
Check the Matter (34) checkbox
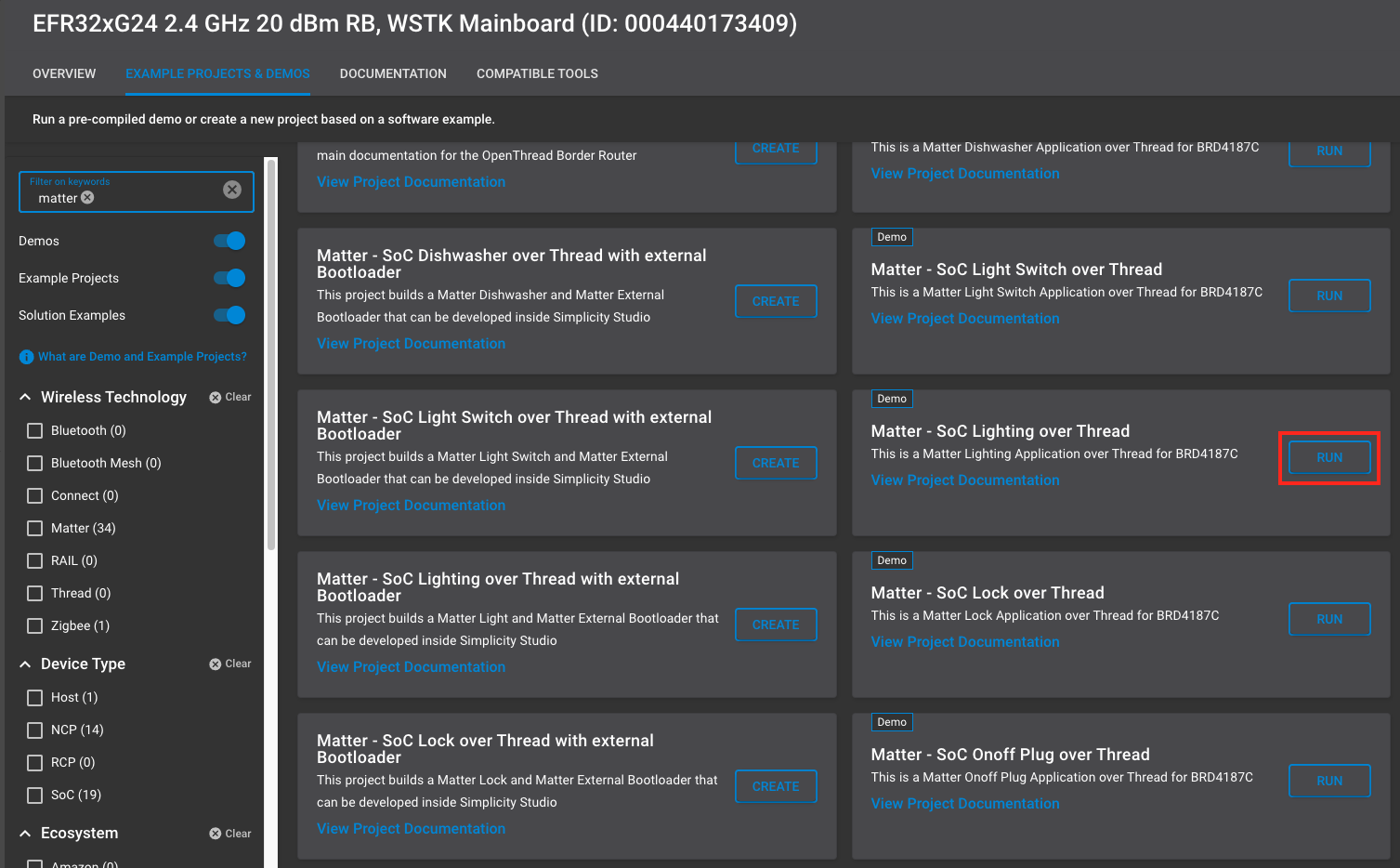(x=35, y=528)
